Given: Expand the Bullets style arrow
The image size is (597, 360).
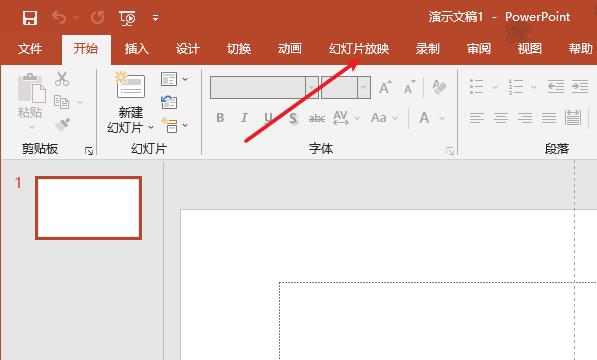Looking at the screenshot, I should click(495, 87).
